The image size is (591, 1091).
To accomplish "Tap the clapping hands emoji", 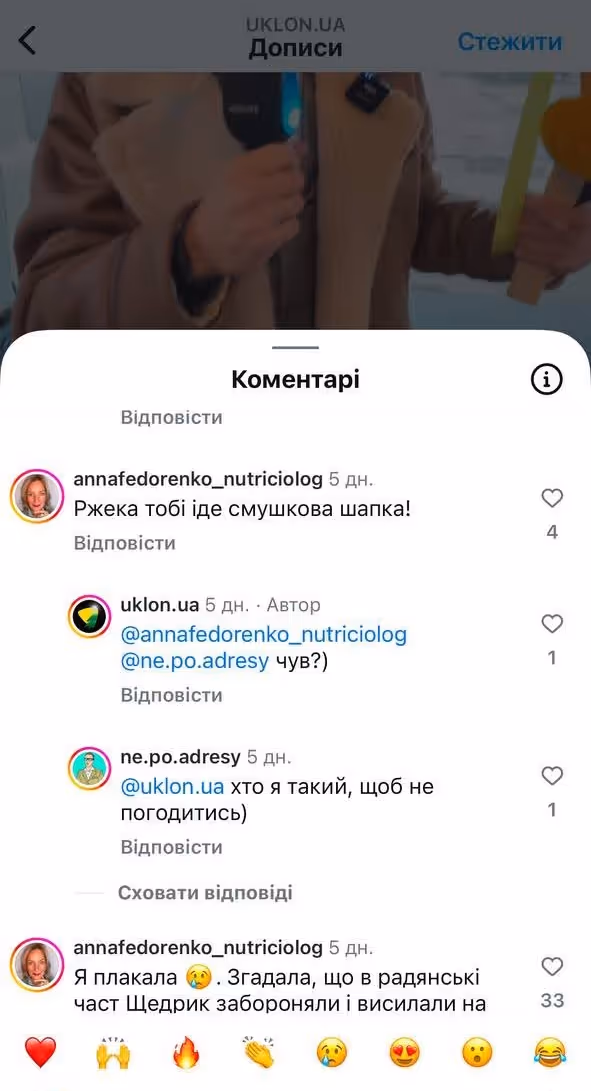I will tap(259, 1052).
